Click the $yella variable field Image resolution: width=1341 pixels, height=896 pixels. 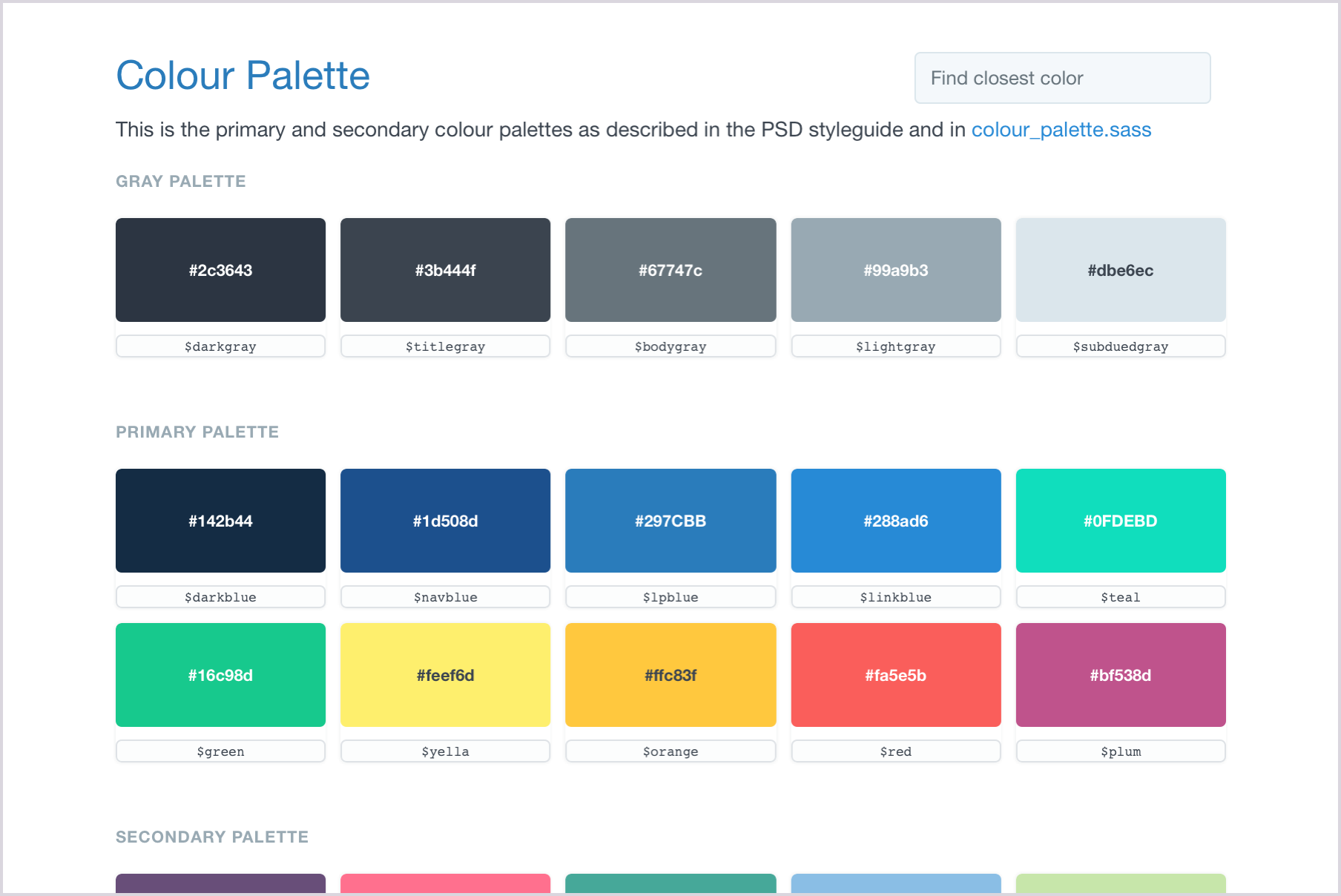[445, 751]
